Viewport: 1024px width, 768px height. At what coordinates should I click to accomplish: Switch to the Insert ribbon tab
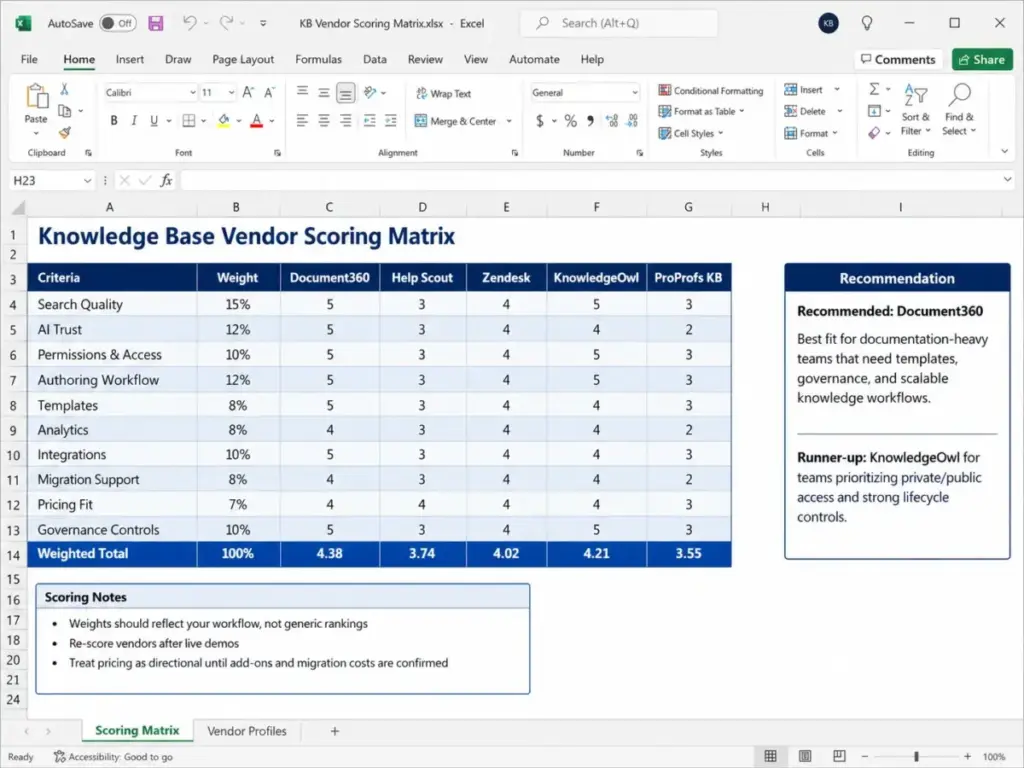(129, 59)
